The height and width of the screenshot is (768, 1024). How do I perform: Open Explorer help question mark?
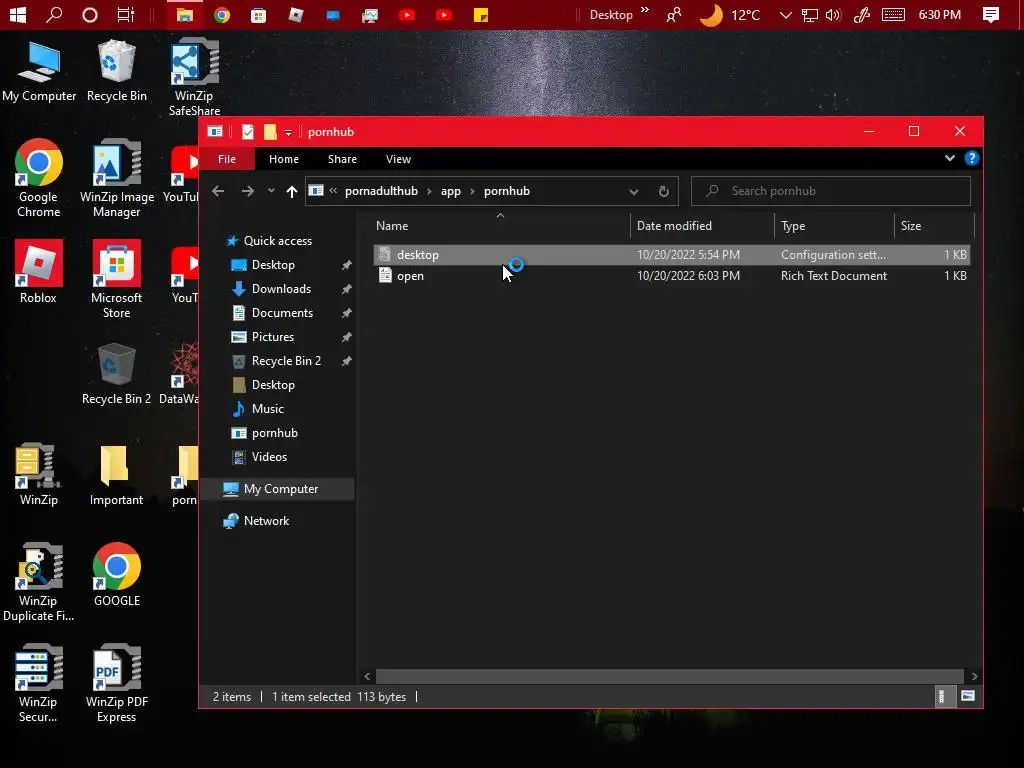[972, 158]
